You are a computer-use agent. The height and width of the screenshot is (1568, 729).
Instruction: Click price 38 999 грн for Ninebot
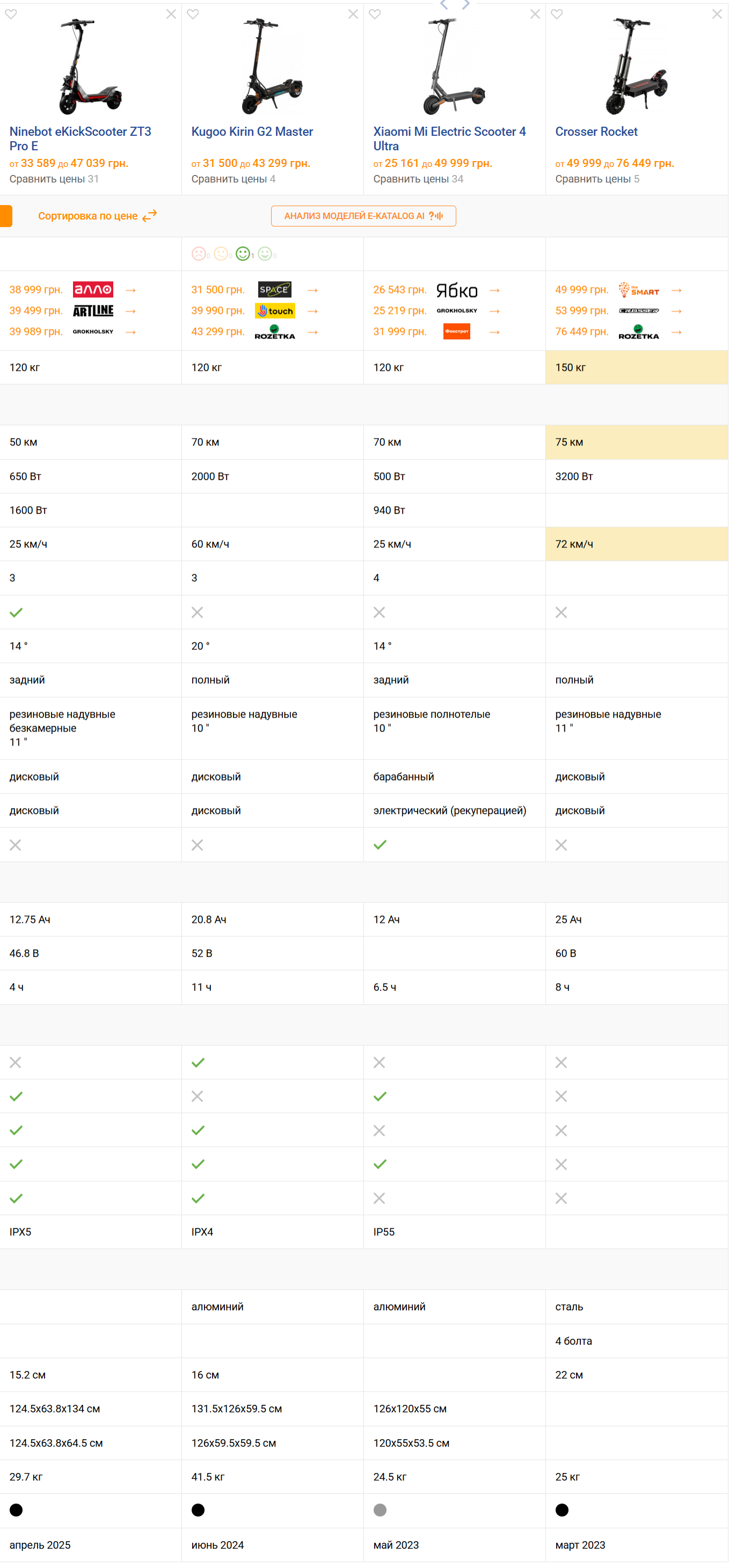pyautogui.click(x=36, y=290)
